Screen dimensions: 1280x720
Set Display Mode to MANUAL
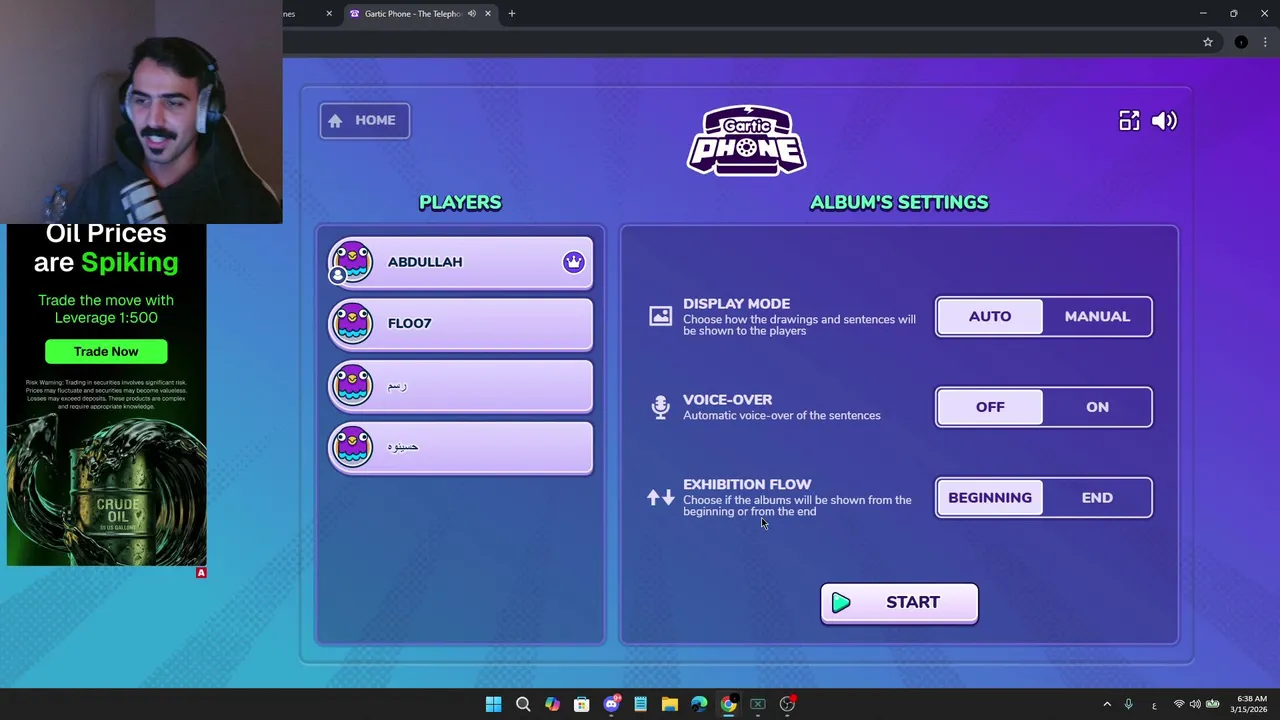(x=1097, y=316)
